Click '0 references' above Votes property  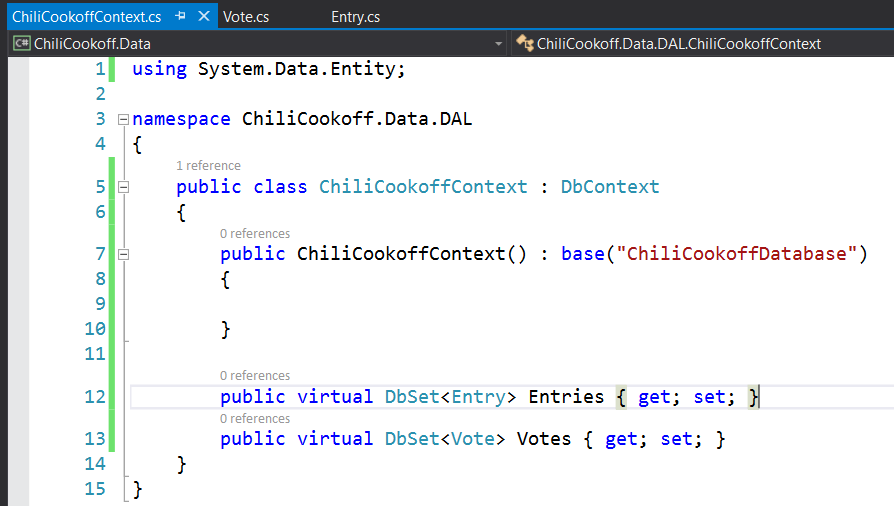click(x=255, y=419)
